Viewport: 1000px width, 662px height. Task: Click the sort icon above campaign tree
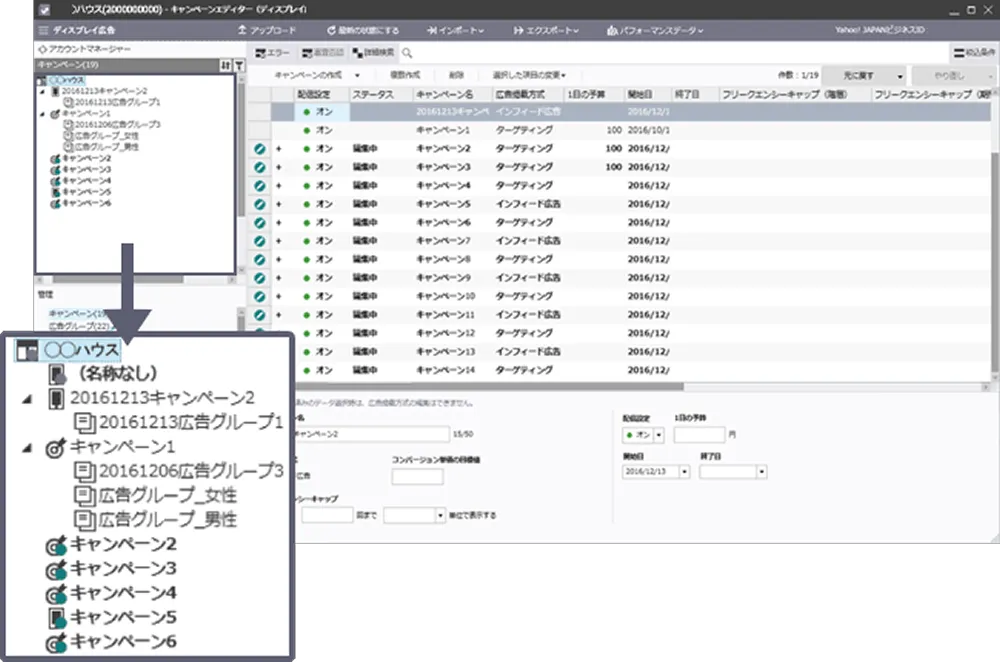(x=226, y=64)
